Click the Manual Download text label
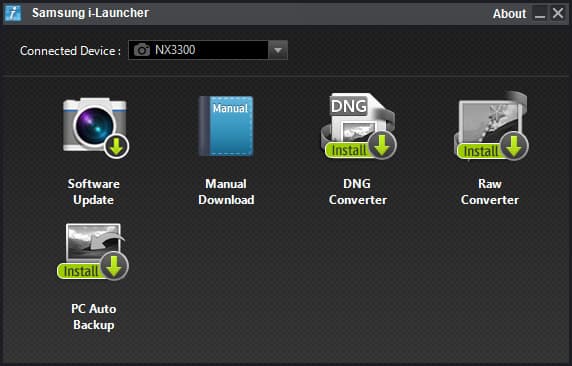The image size is (572, 366). [x=226, y=192]
